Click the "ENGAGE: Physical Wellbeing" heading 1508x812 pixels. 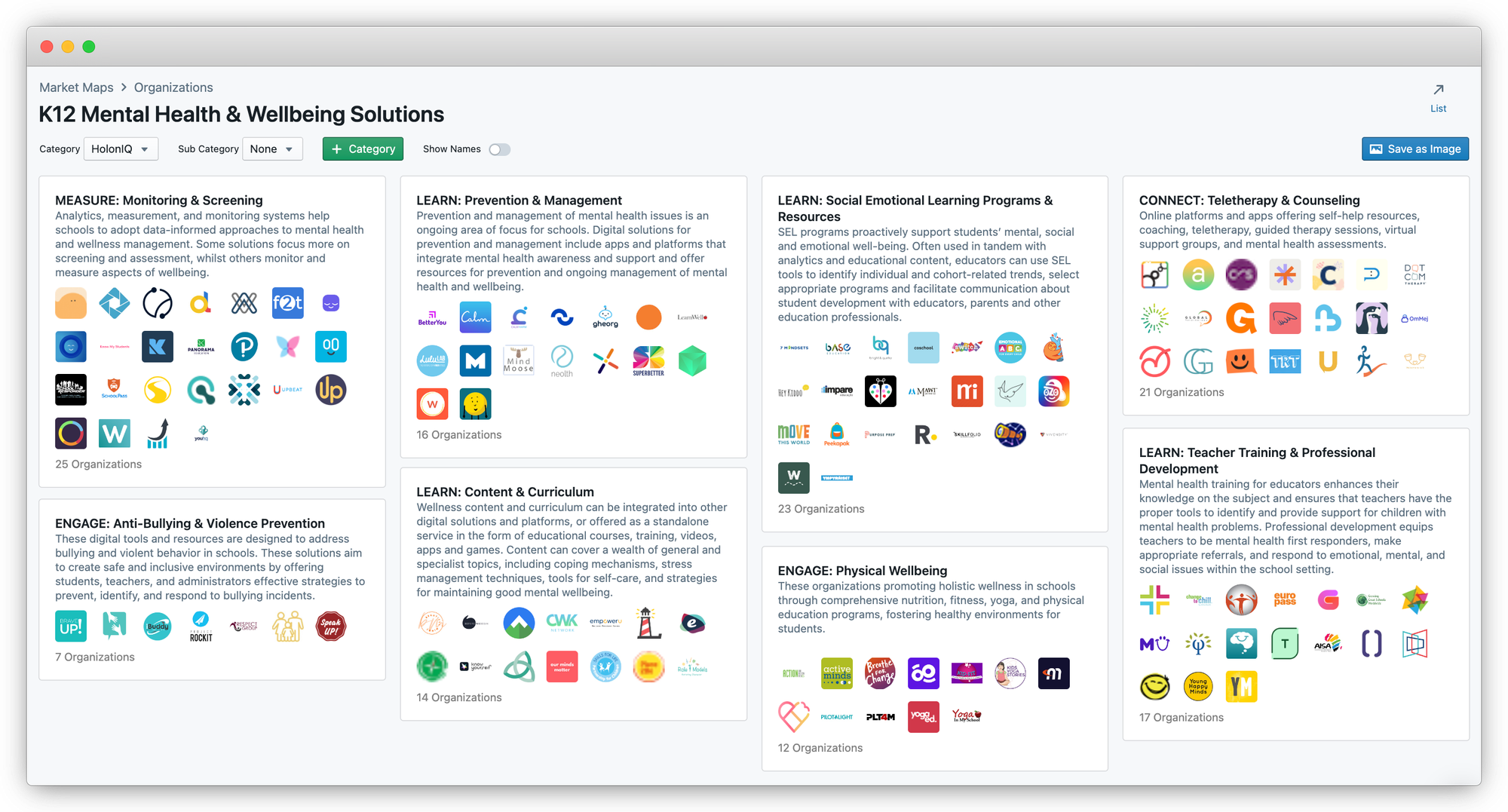[x=863, y=571]
